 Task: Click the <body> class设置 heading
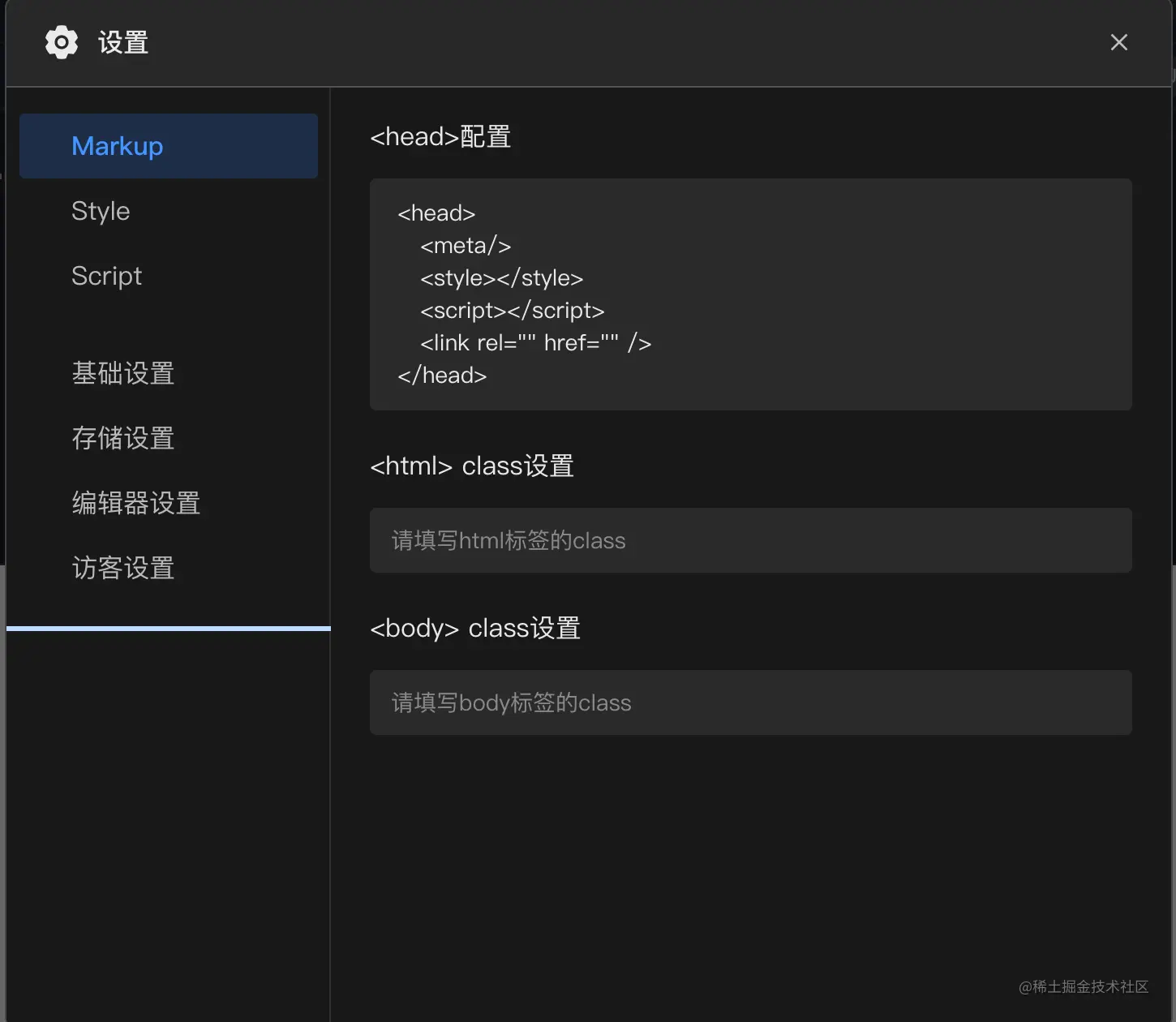tap(475, 628)
